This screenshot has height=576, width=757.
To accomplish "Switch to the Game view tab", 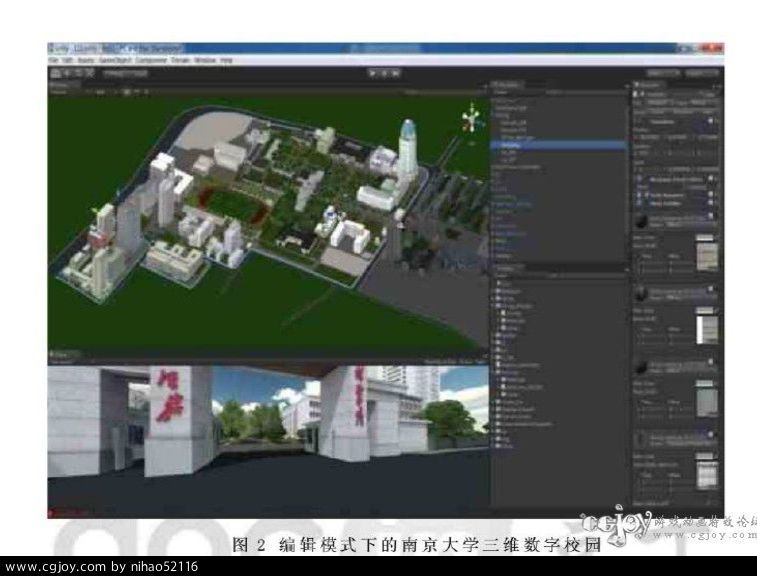I will [64, 355].
